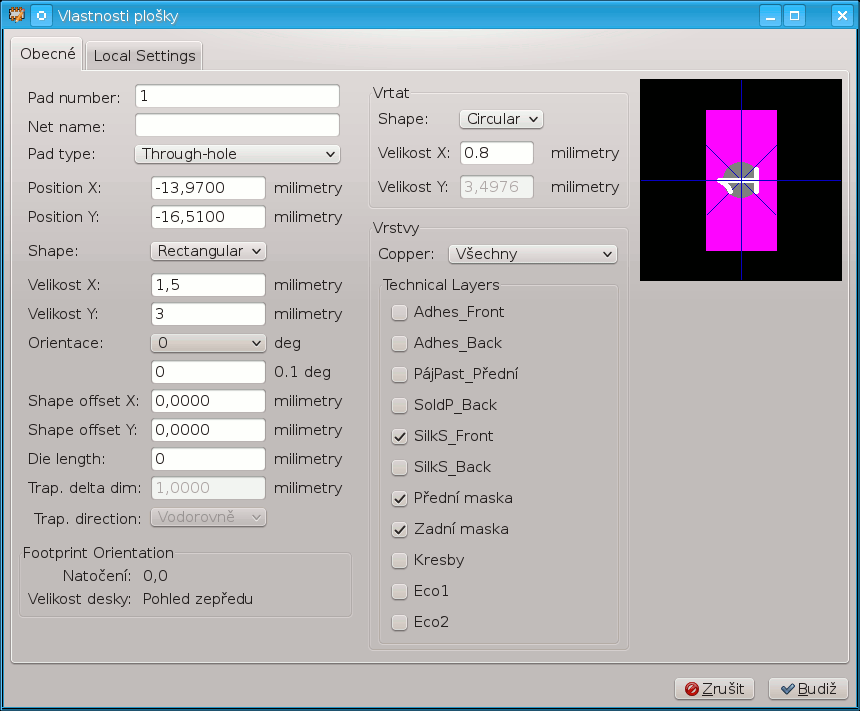Image resolution: width=860 pixels, height=711 pixels.
Task: Enable the Adhes_Back layer checkbox
Action: point(399,343)
